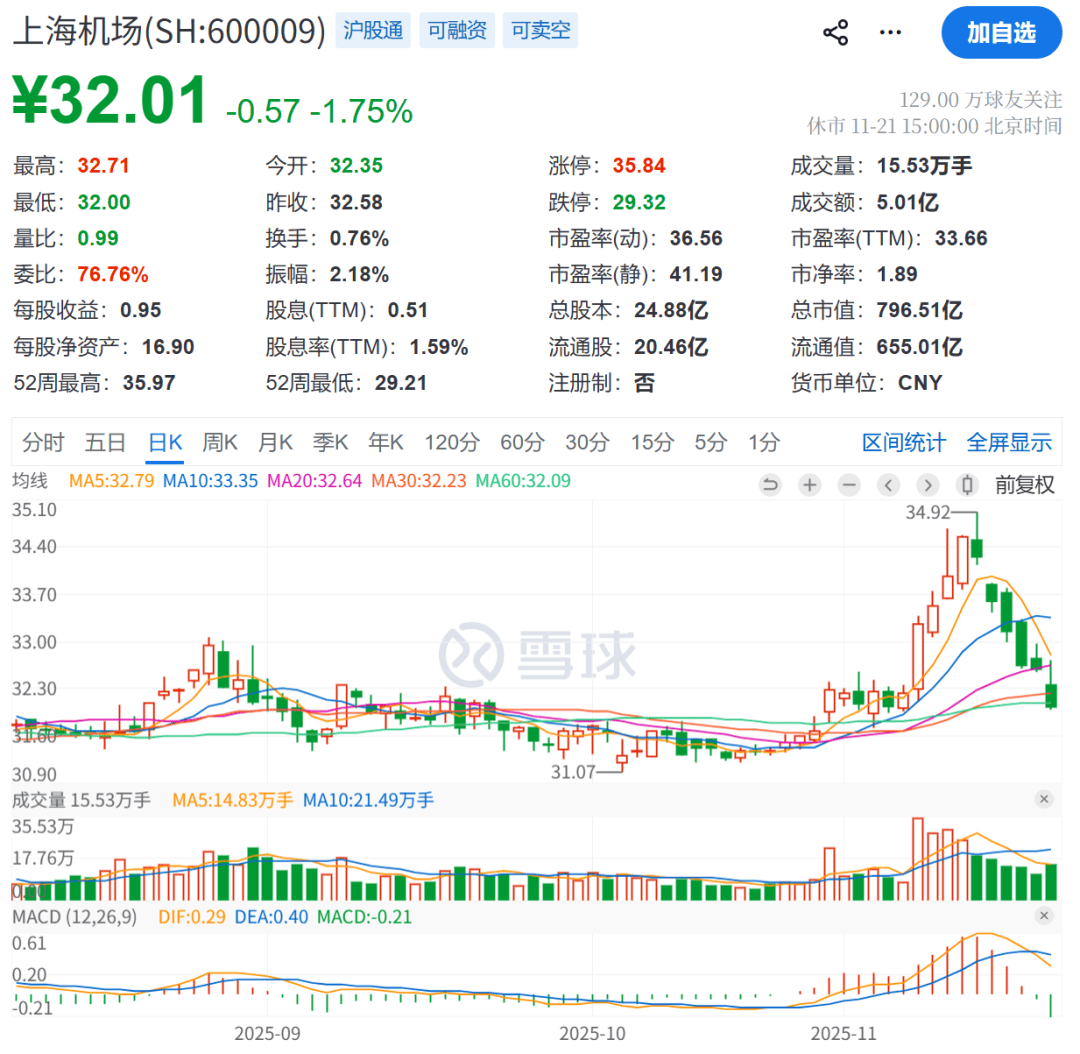Reset the chart with the undo icon
The height and width of the screenshot is (1054, 1080).
pos(769,484)
